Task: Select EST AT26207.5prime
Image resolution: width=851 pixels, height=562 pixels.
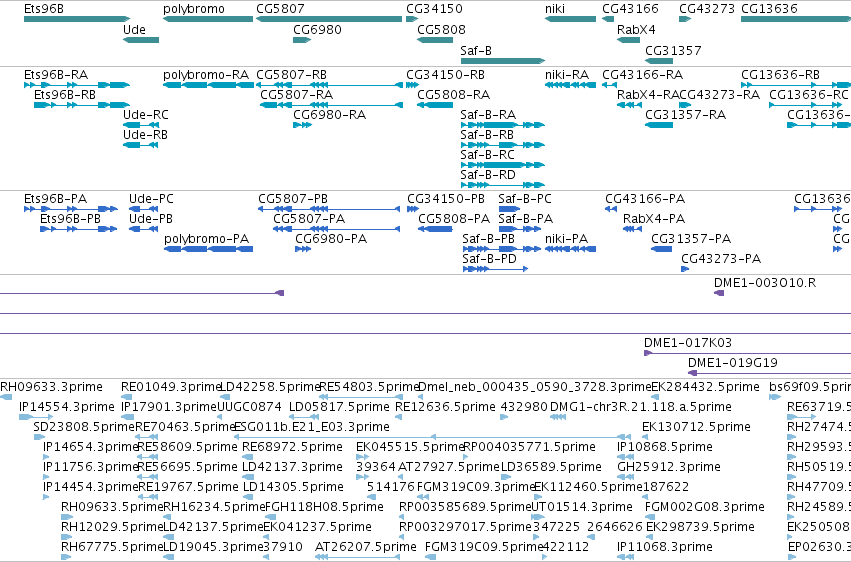Action: [358, 557]
